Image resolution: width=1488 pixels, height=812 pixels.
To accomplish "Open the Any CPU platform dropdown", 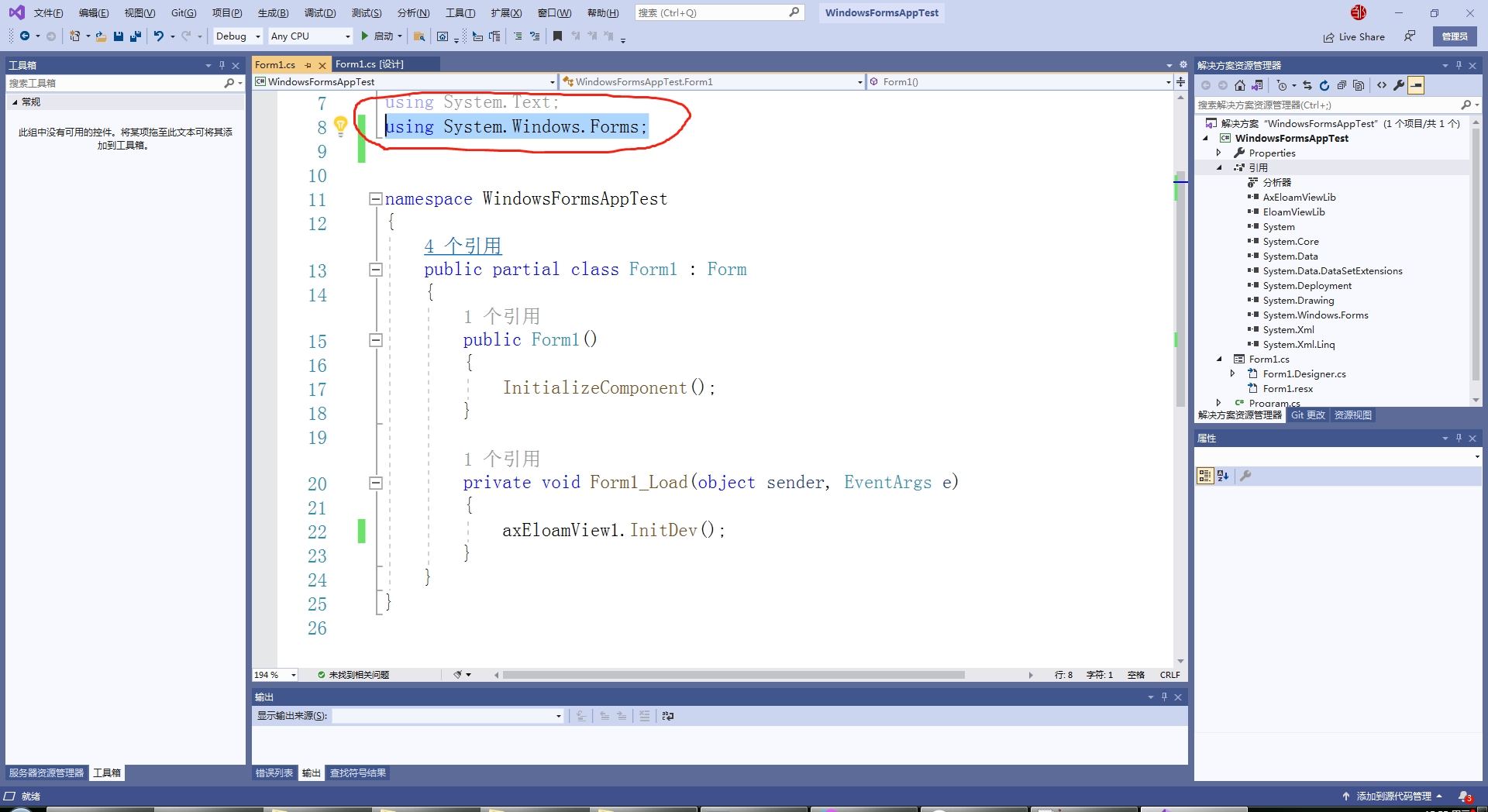I will click(x=310, y=36).
